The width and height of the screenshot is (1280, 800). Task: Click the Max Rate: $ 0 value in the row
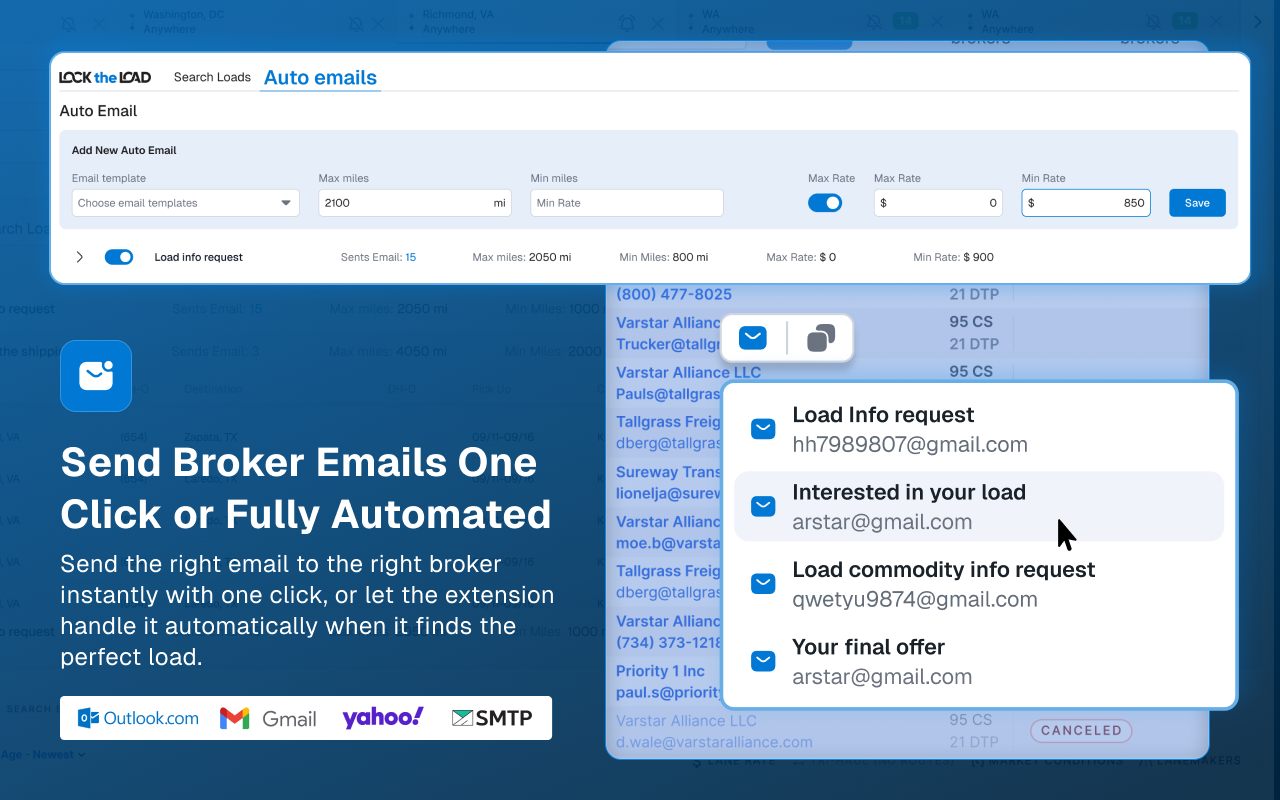(801, 257)
